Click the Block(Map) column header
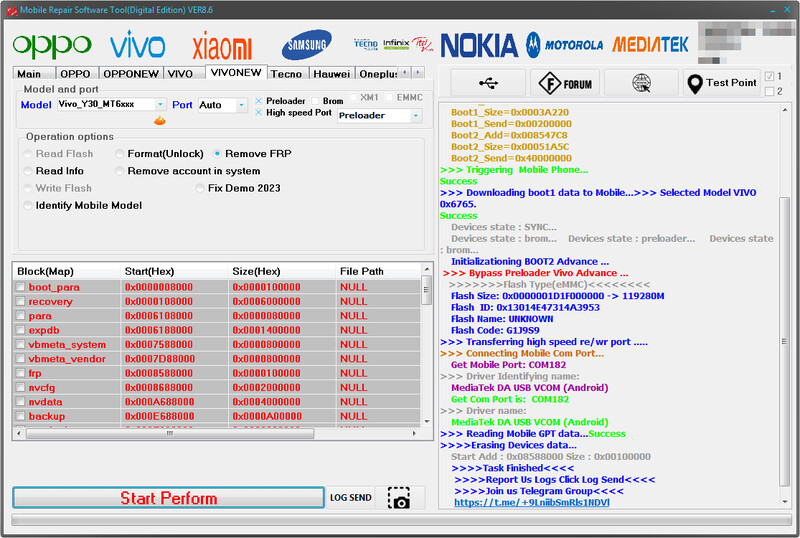This screenshot has width=800, height=538. [66, 272]
